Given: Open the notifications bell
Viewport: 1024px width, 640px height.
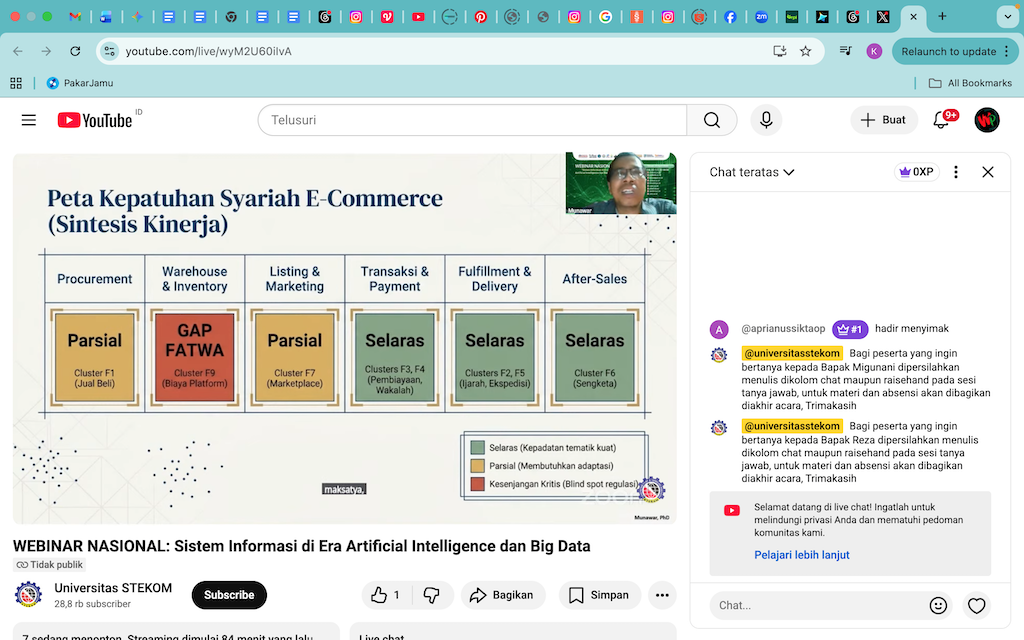Looking at the screenshot, I should (x=941, y=120).
